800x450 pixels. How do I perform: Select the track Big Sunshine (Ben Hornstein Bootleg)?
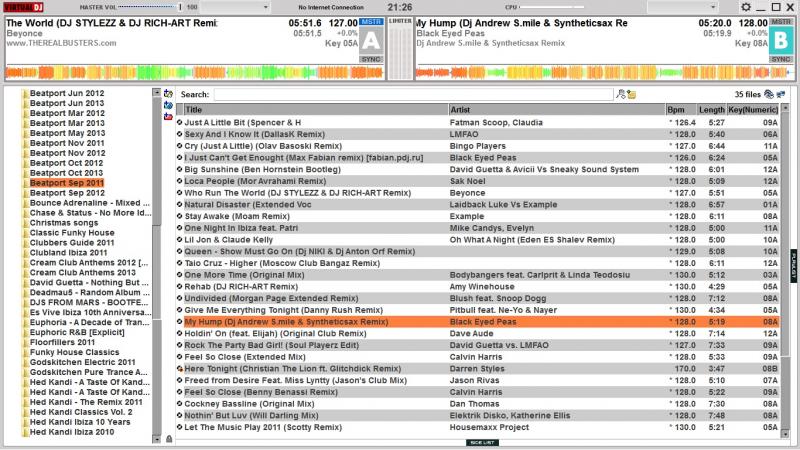point(478,169)
